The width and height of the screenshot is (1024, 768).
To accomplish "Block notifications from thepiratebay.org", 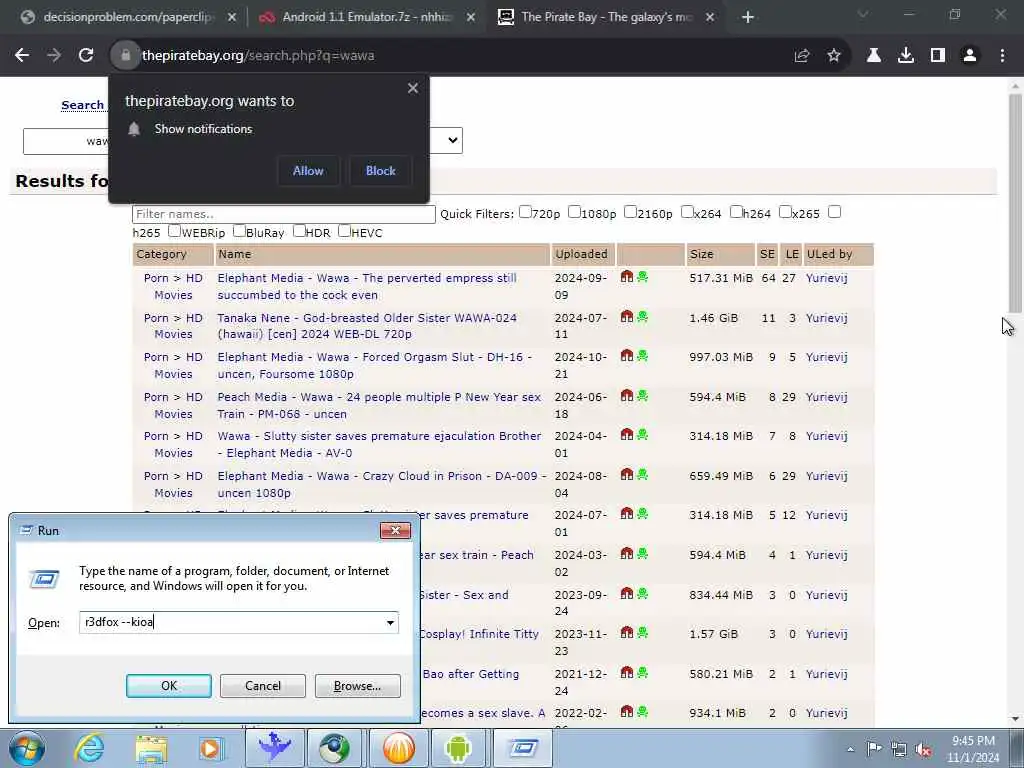I will click(x=381, y=171).
